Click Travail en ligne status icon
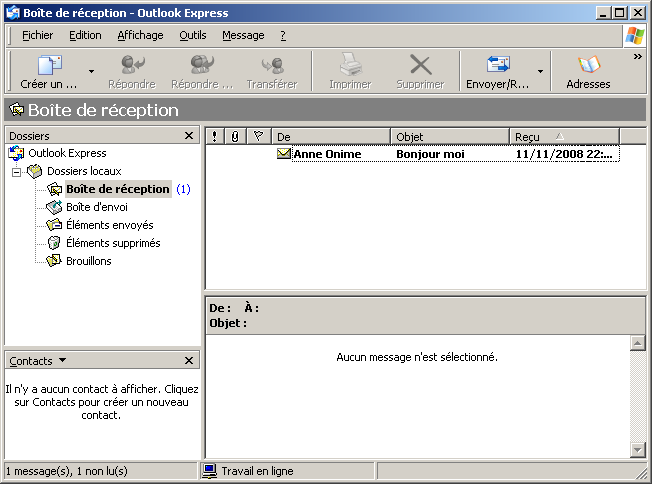The image size is (652, 484). click(210, 471)
